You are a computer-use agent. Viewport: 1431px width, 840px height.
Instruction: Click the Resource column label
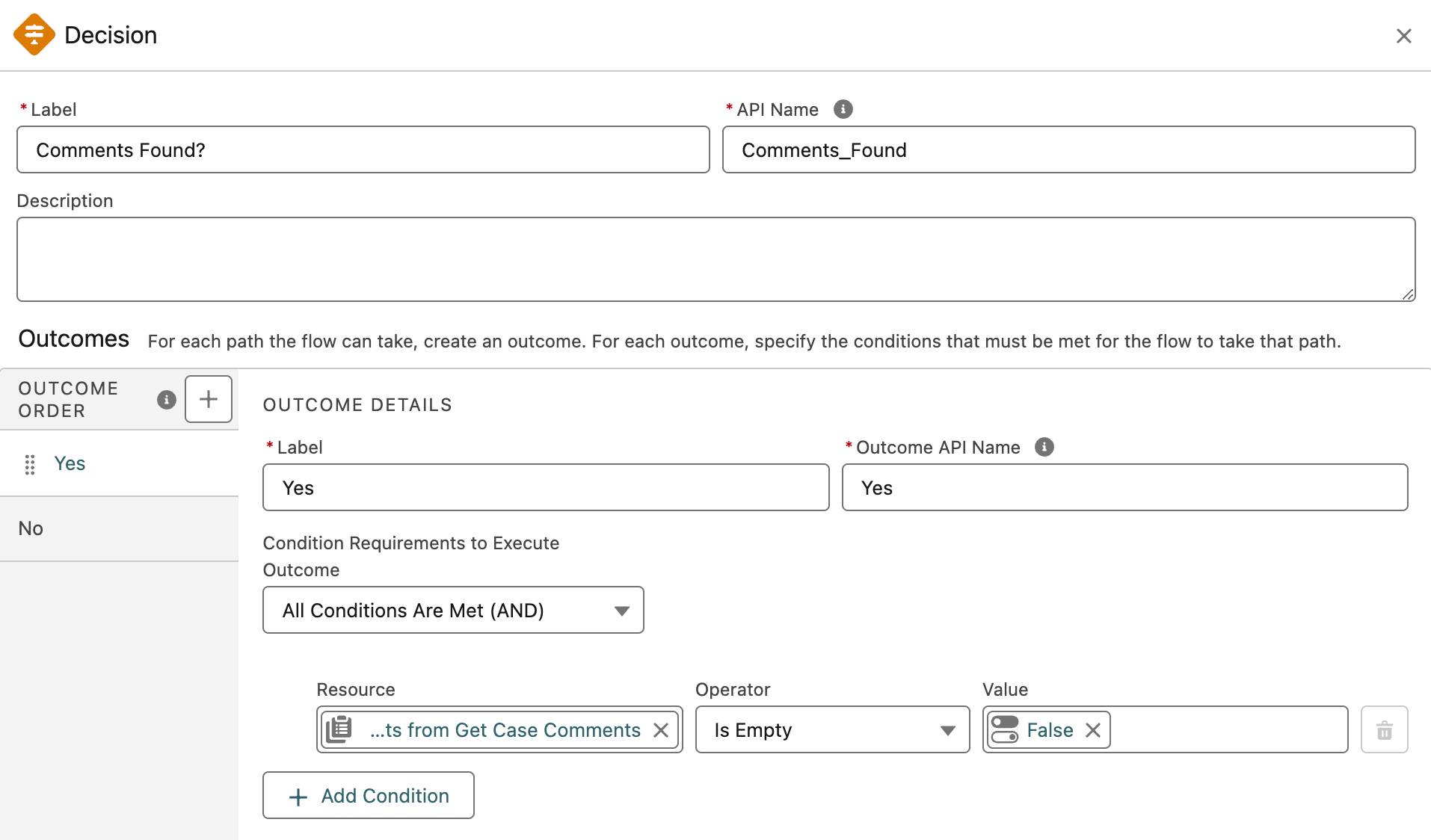(x=356, y=689)
